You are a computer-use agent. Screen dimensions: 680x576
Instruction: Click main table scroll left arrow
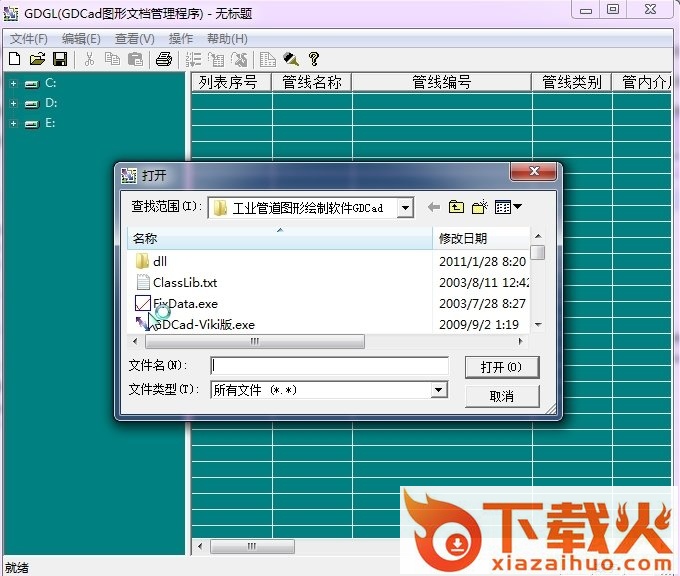click(x=199, y=546)
